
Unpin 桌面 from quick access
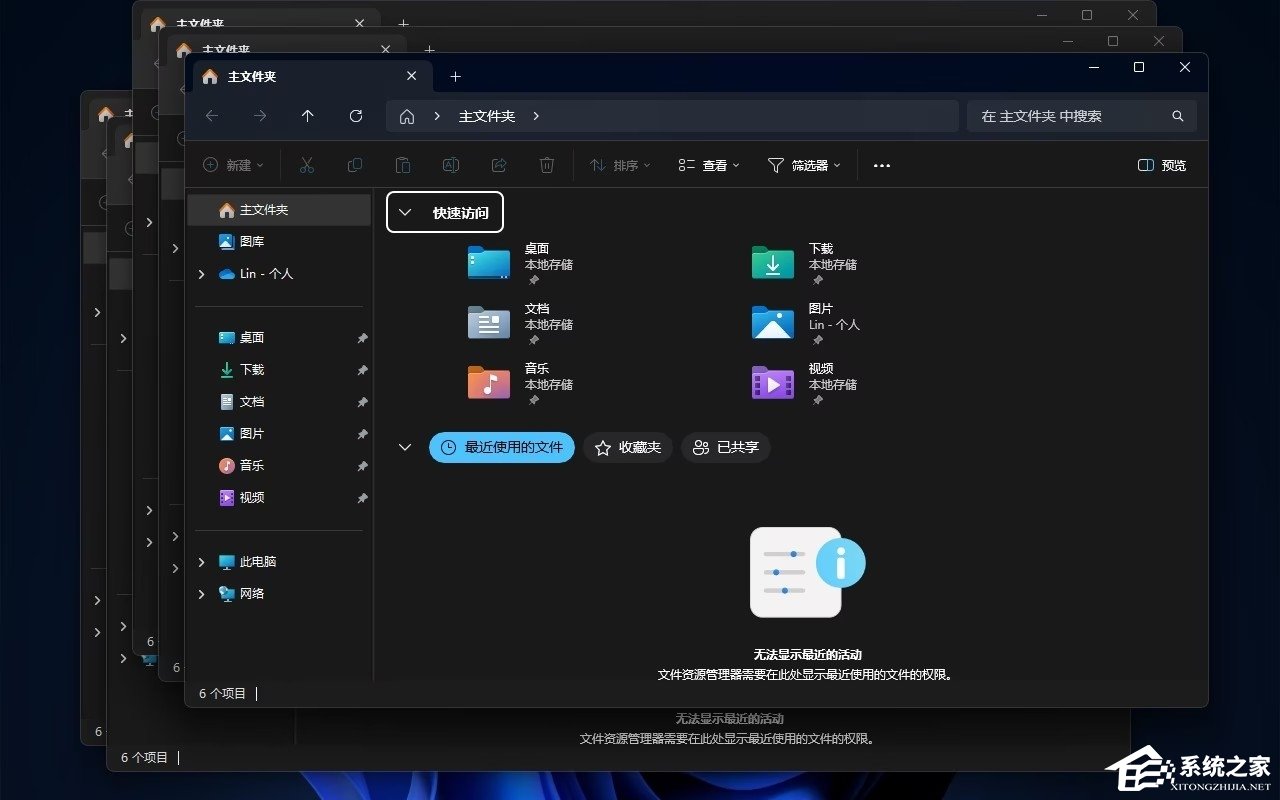click(x=362, y=338)
